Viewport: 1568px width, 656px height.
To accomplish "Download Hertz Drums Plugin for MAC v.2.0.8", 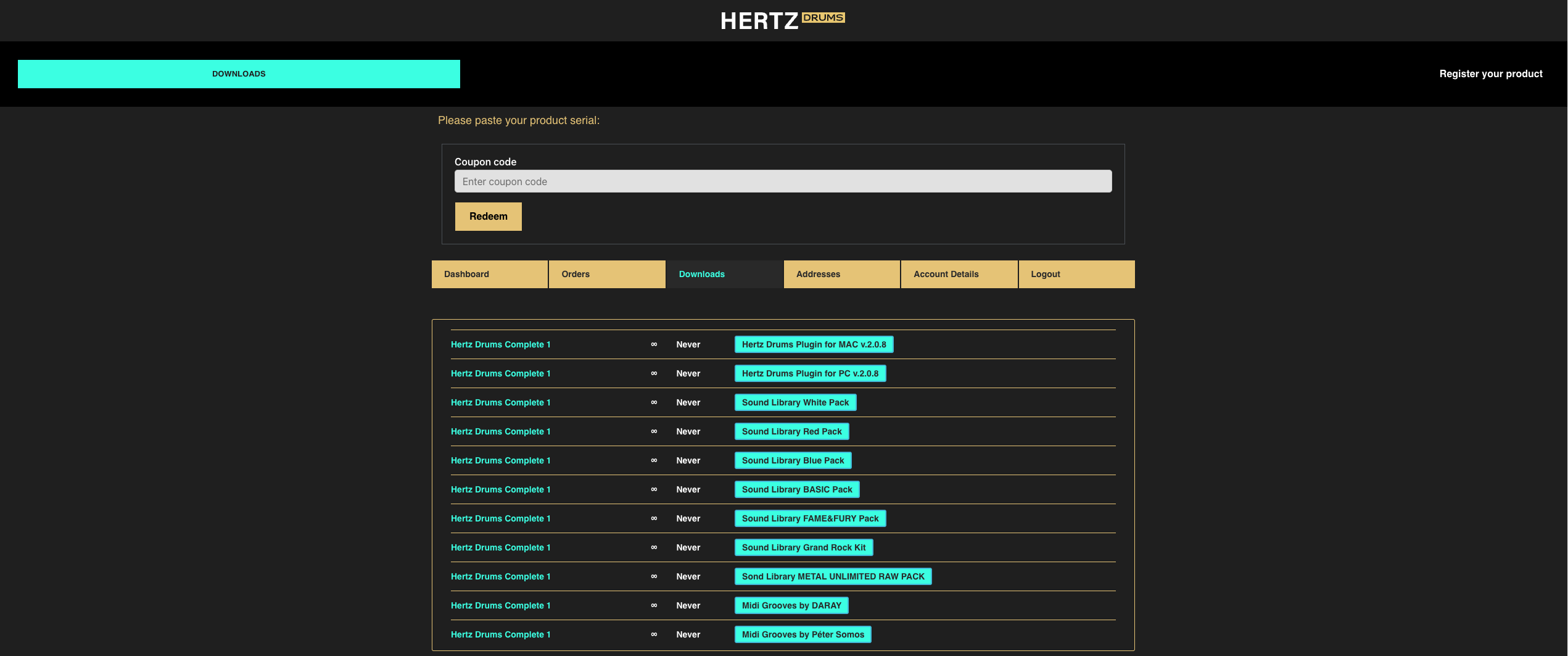I will coord(814,344).
